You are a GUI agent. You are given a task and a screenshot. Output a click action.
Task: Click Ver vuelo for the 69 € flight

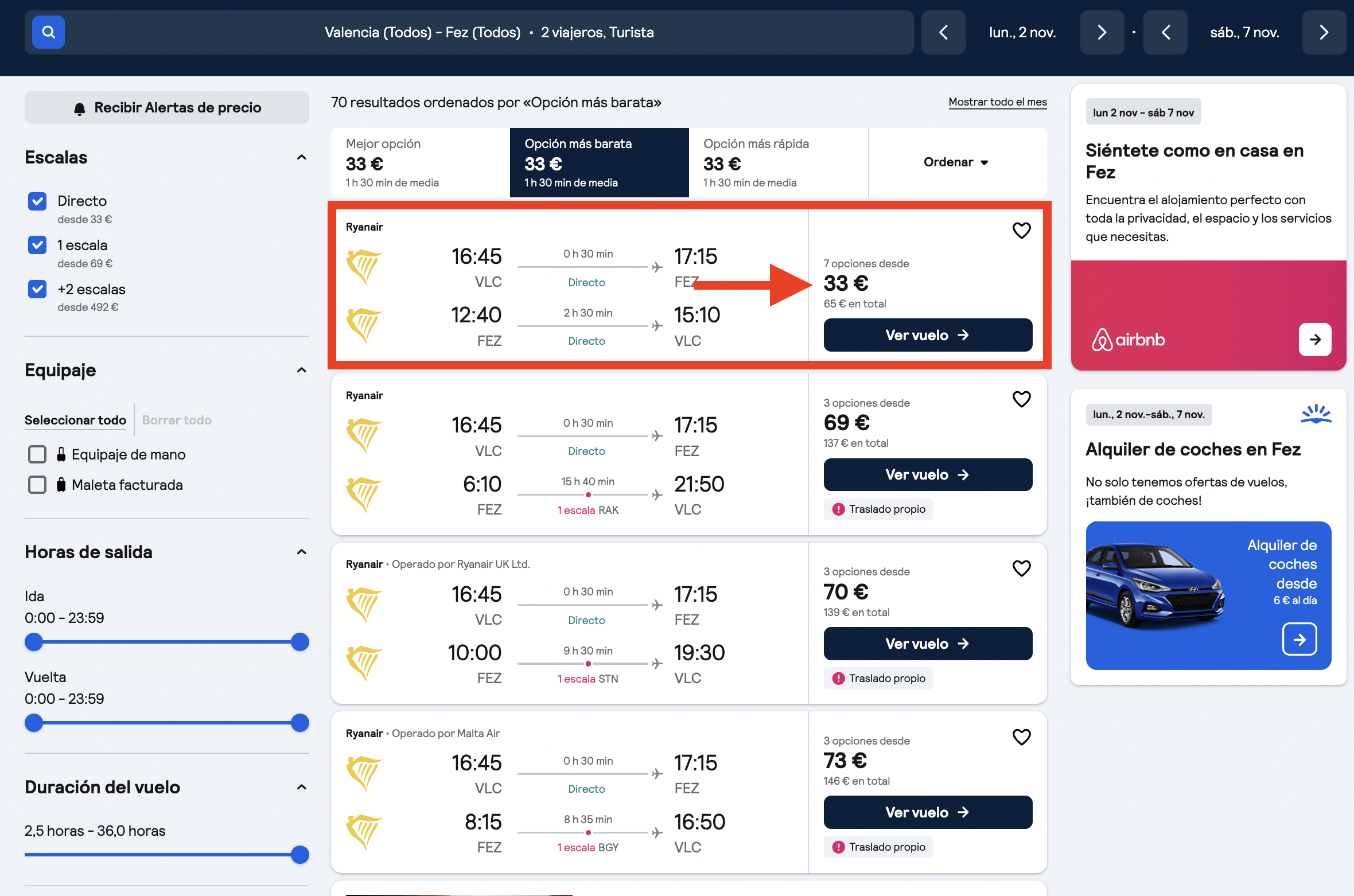tap(928, 475)
